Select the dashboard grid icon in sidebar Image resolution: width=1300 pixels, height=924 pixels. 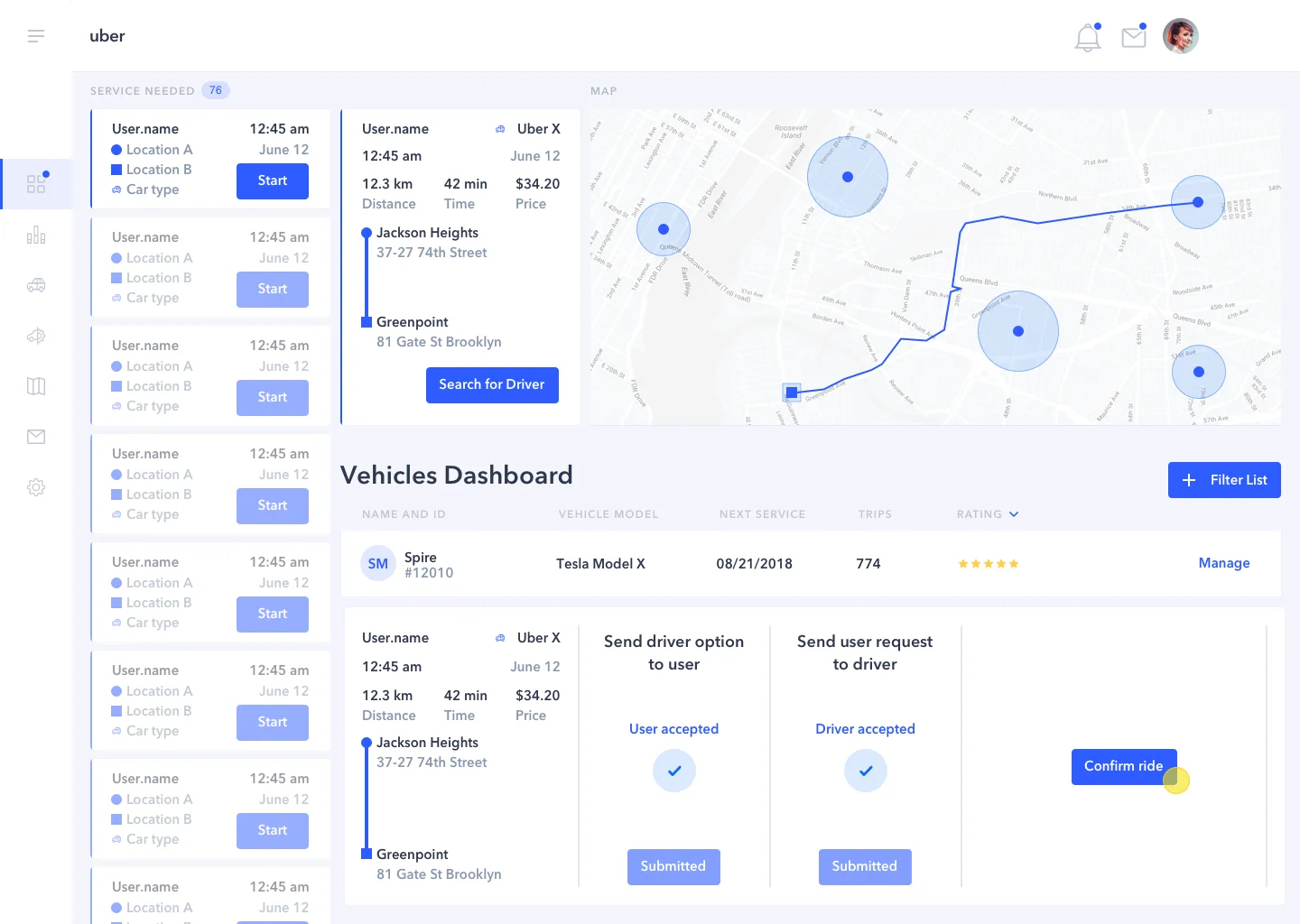pos(36,183)
